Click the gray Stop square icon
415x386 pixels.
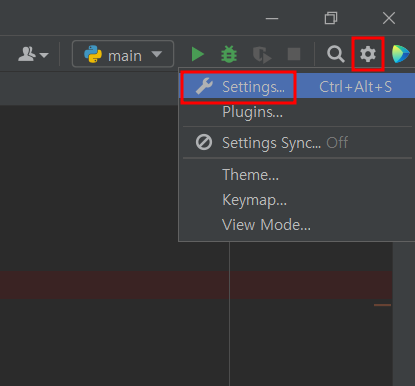click(294, 54)
